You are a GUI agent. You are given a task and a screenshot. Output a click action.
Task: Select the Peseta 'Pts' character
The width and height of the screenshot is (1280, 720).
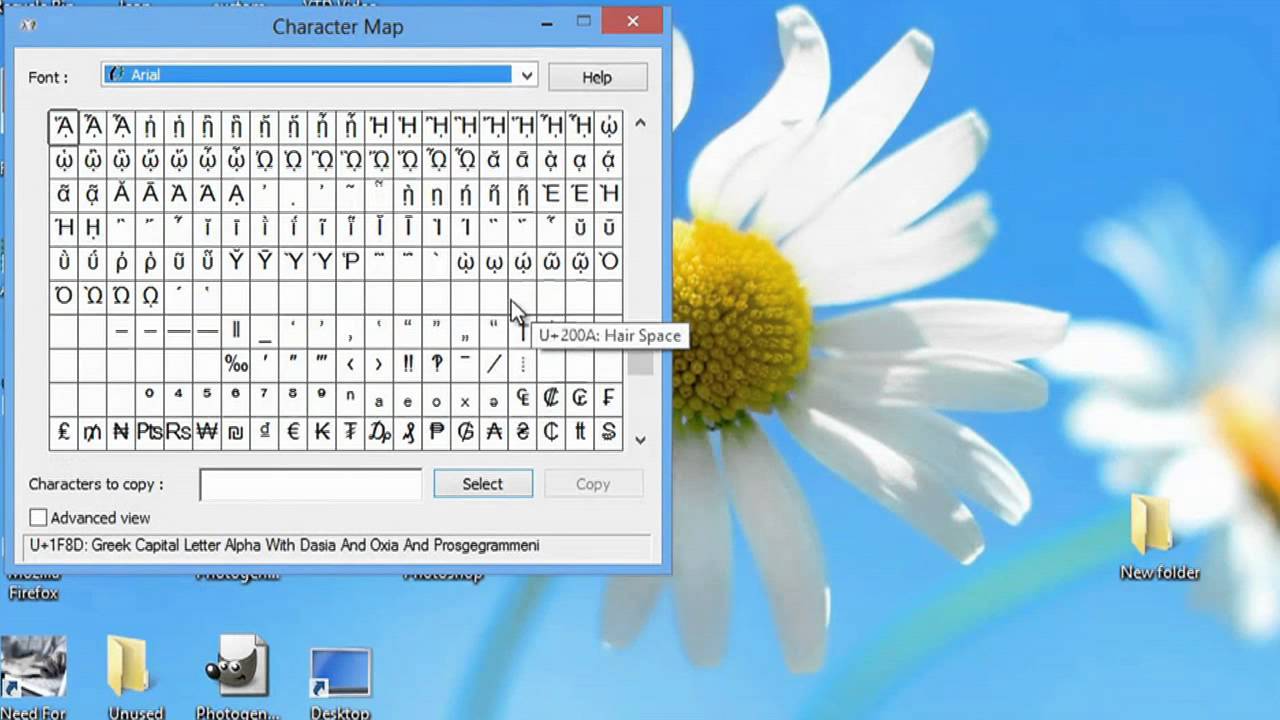[150, 432]
